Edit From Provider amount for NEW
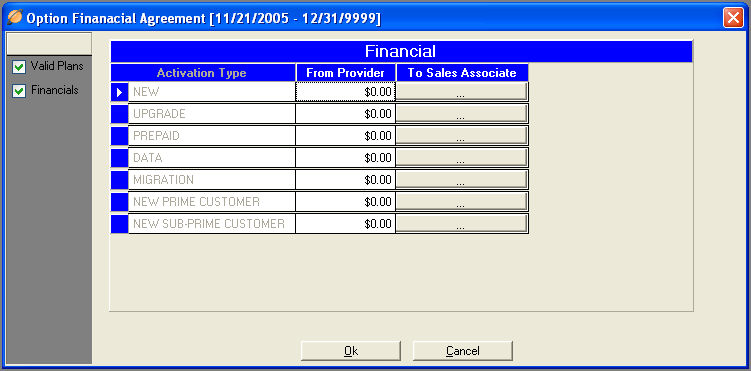The width and height of the screenshot is (751, 371). 345,91
